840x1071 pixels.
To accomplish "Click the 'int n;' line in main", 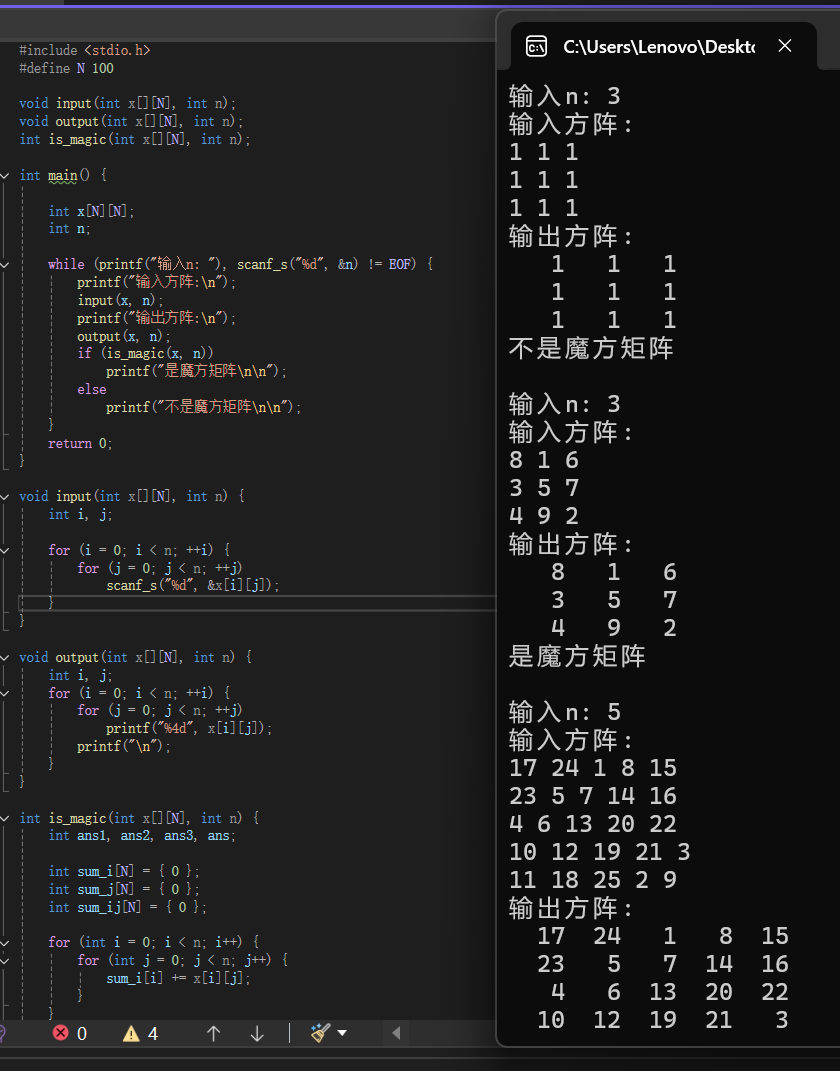I will point(70,229).
